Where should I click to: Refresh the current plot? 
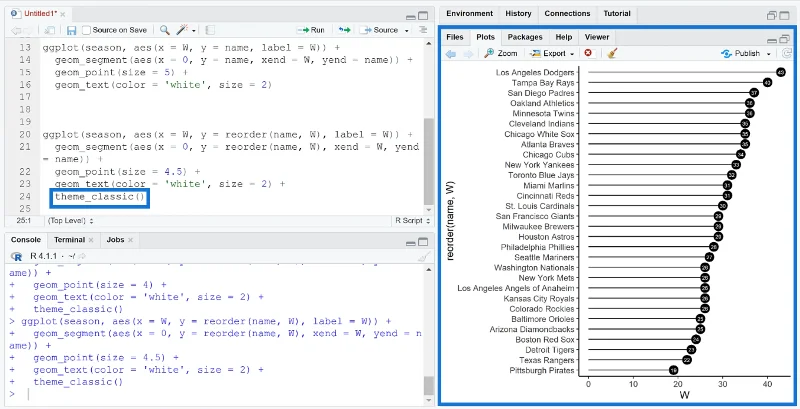click(787, 53)
